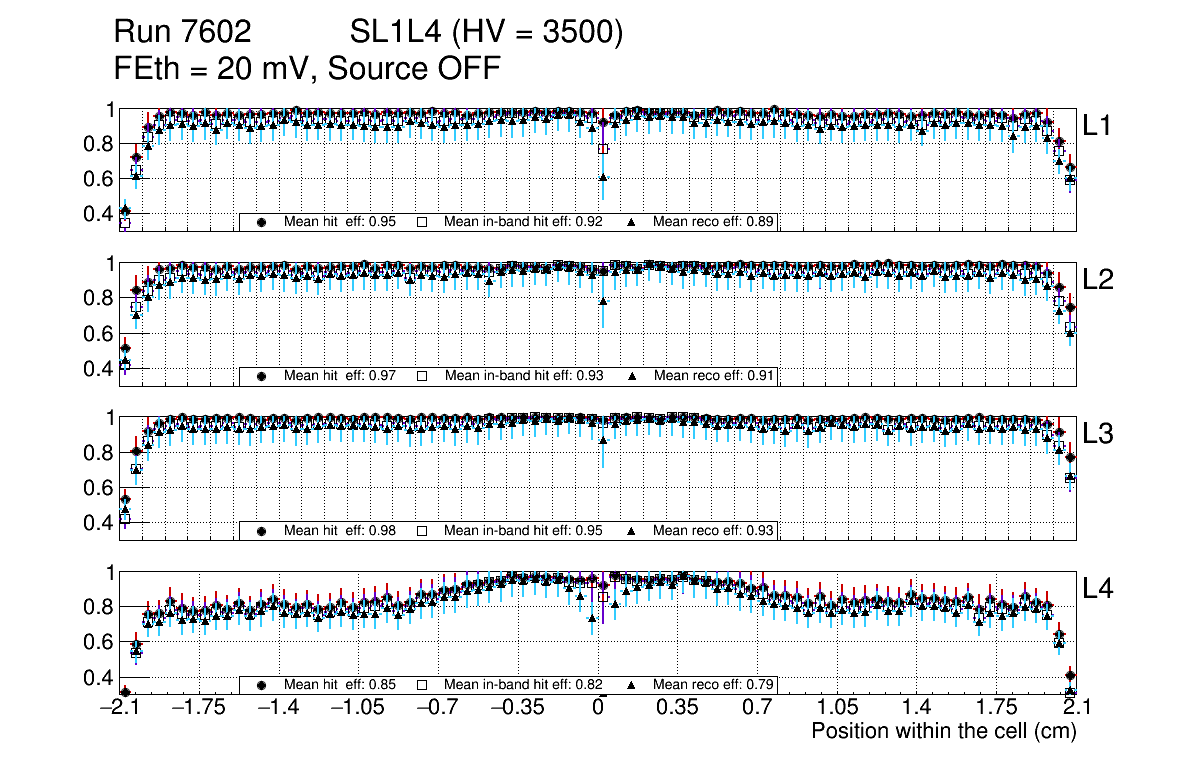Click the 0.35 tick label on x-axis
Screen dimensions: 1196x772
click(x=676, y=708)
